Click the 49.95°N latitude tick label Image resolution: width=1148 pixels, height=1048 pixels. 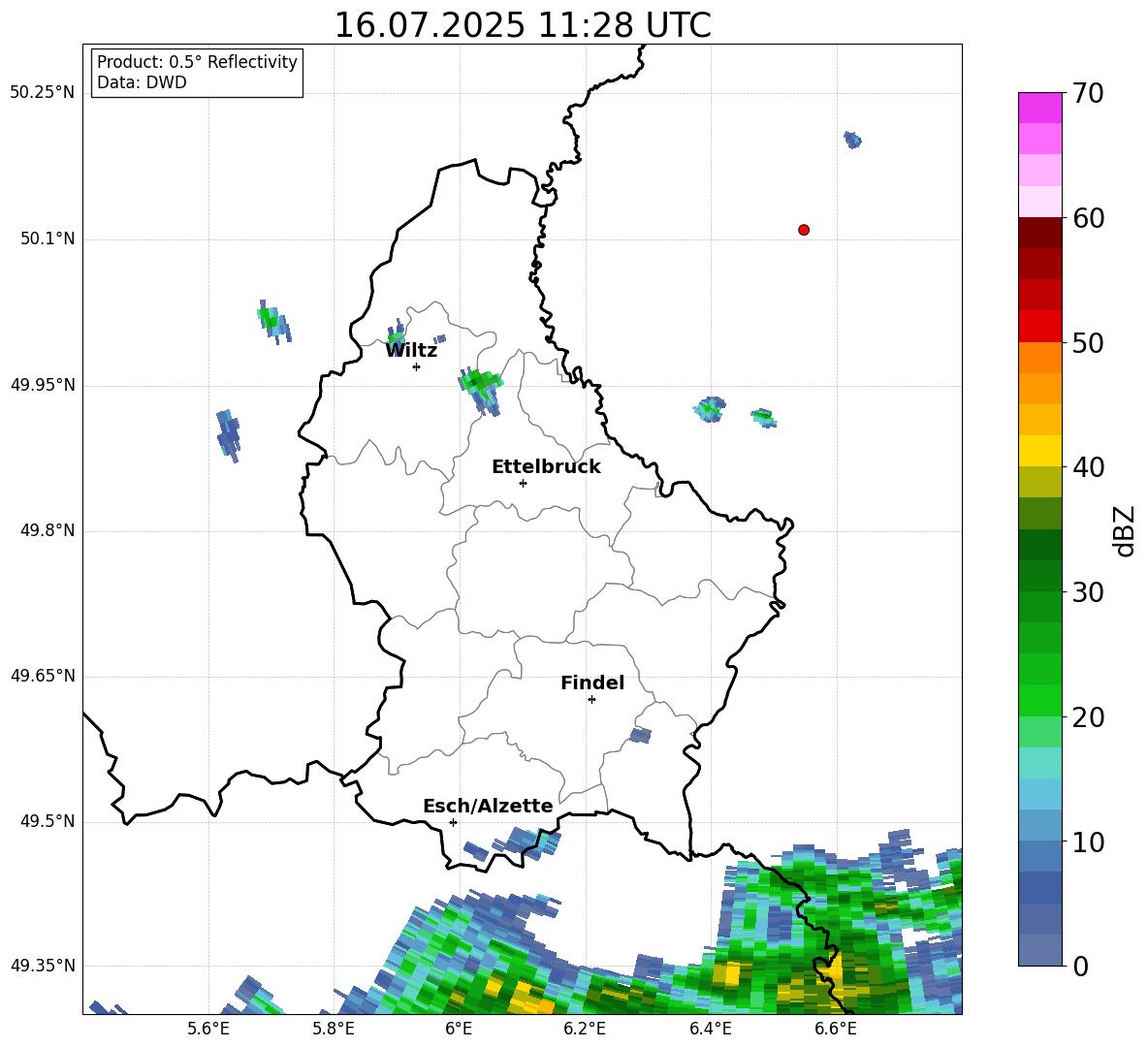(x=43, y=384)
